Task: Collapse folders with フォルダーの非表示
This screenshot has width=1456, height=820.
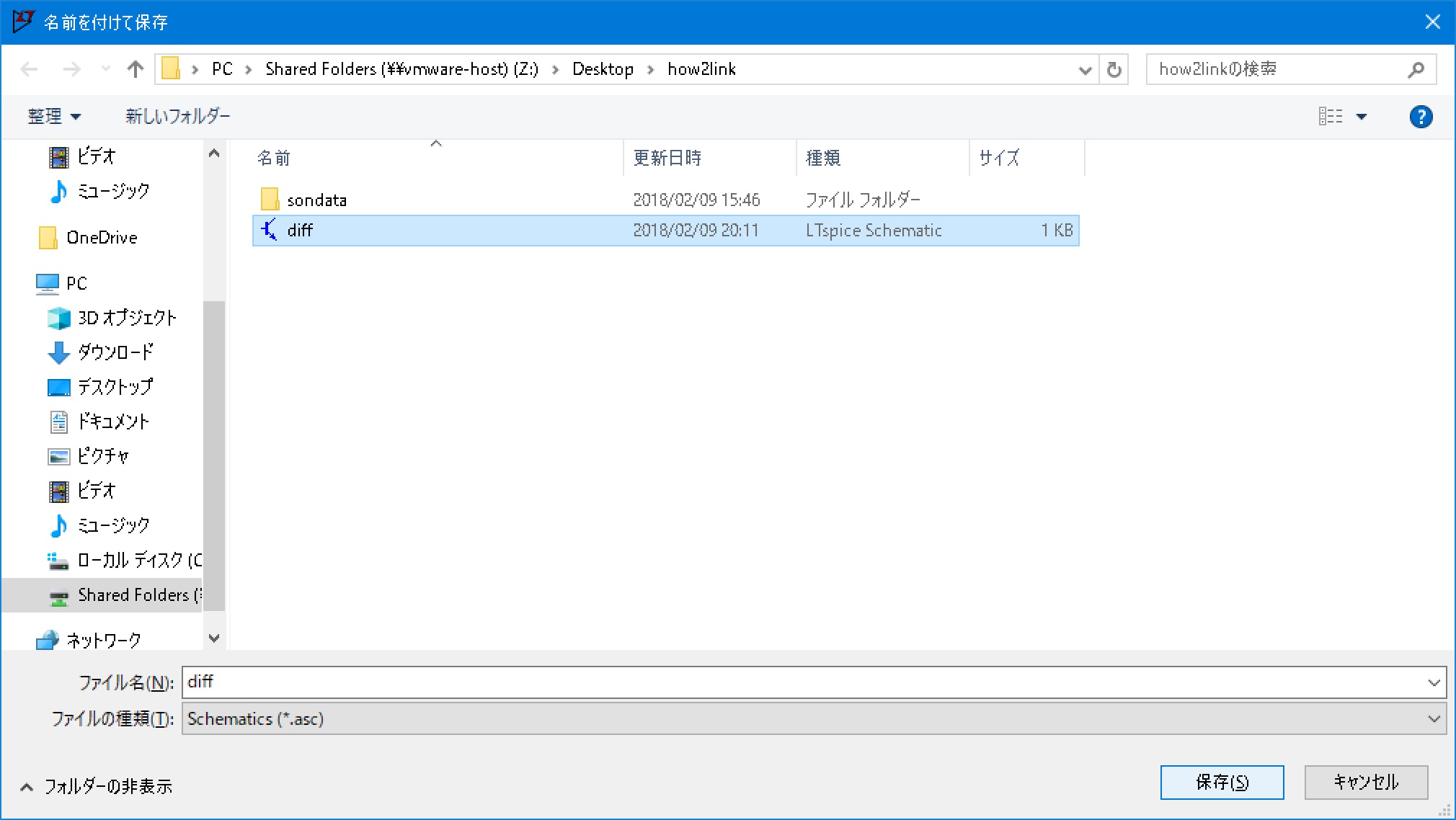Action: [97, 786]
